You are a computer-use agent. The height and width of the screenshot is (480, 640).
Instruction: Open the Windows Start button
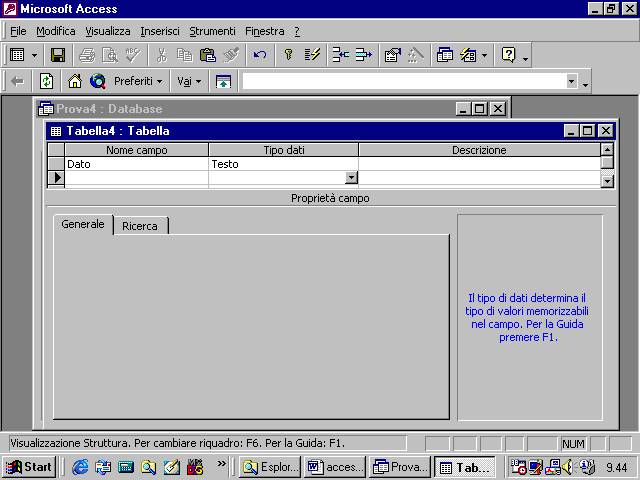pyautogui.click(x=29, y=467)
